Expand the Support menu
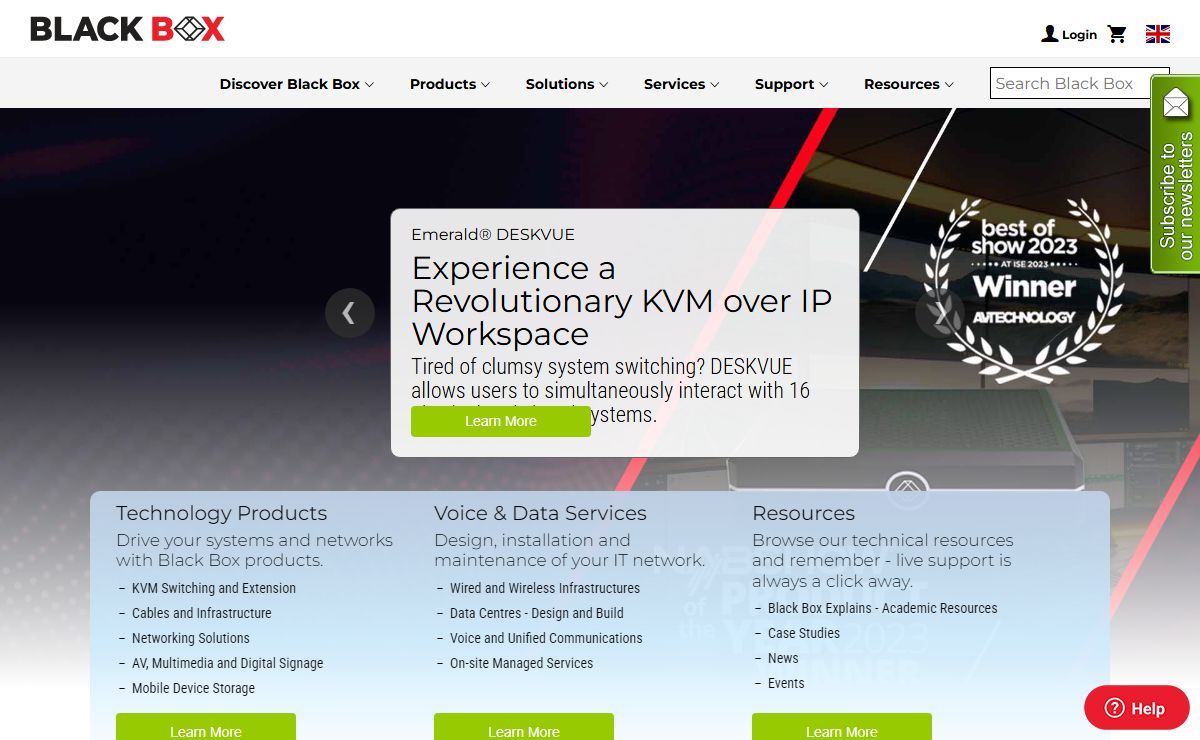 pos(792,84)
